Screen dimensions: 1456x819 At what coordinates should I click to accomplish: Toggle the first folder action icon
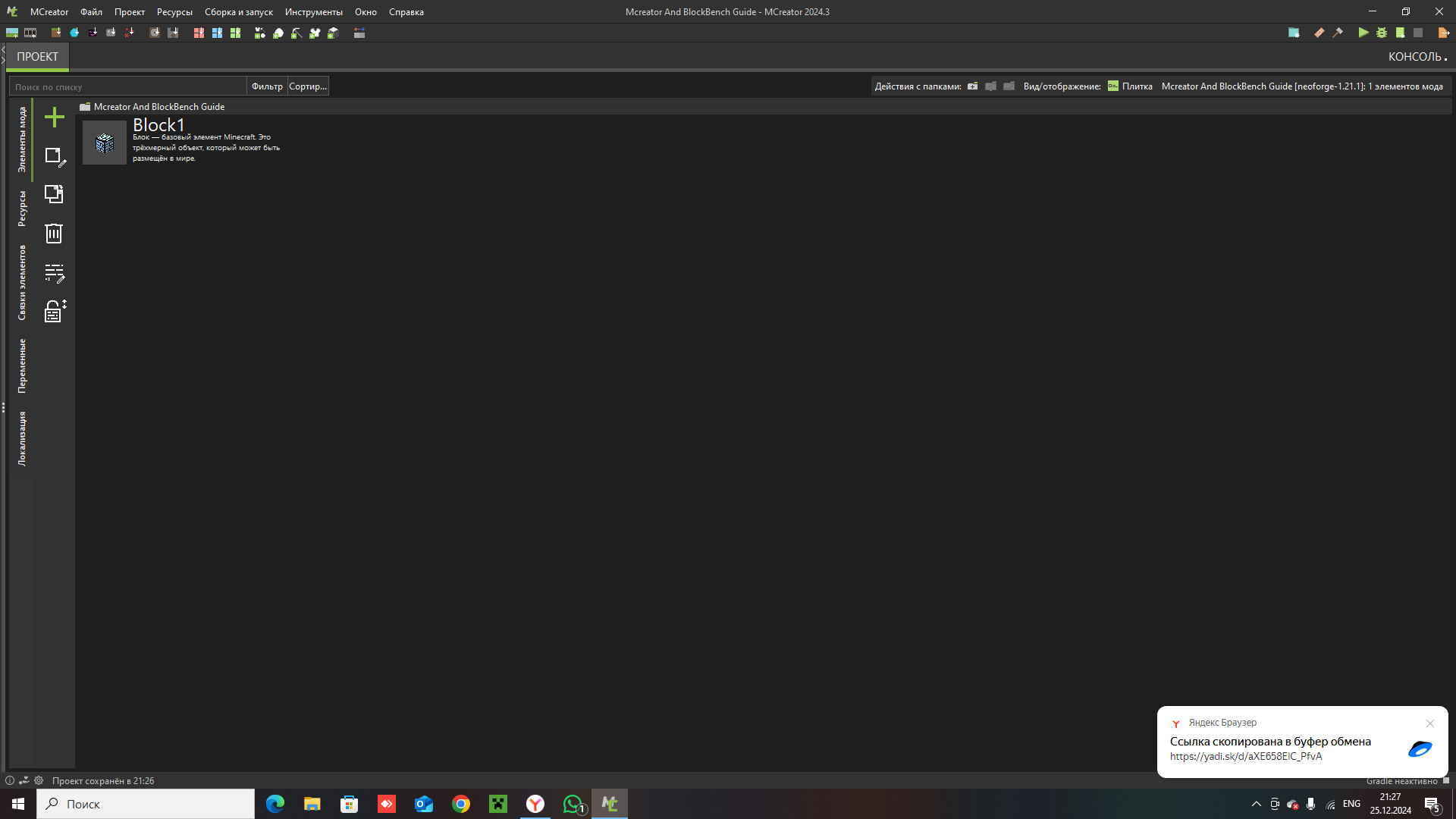972,86
